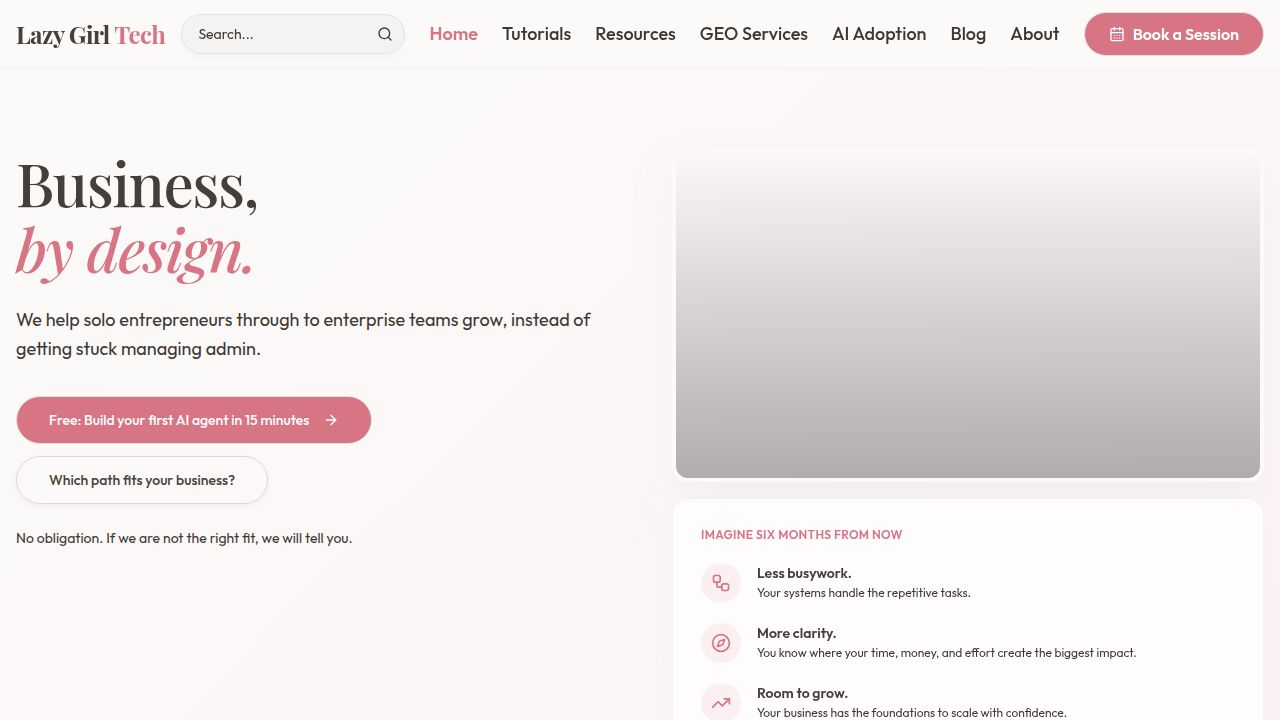The height and width of the screenshot is (720, 1280).
Task: Open the GEO Services nav item
Action: pos(754,34)
